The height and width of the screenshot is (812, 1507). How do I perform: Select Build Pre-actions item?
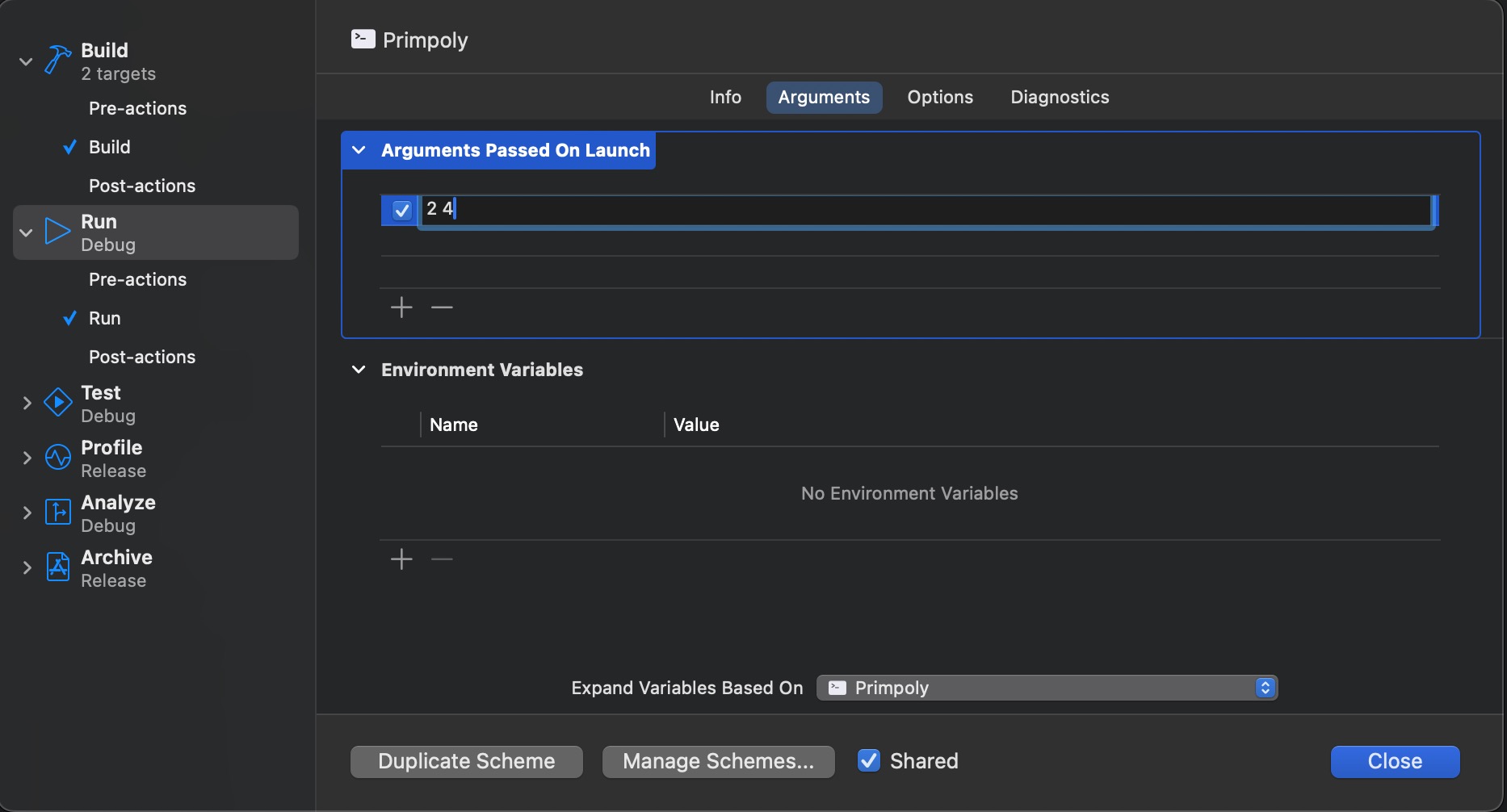[137, 108]
